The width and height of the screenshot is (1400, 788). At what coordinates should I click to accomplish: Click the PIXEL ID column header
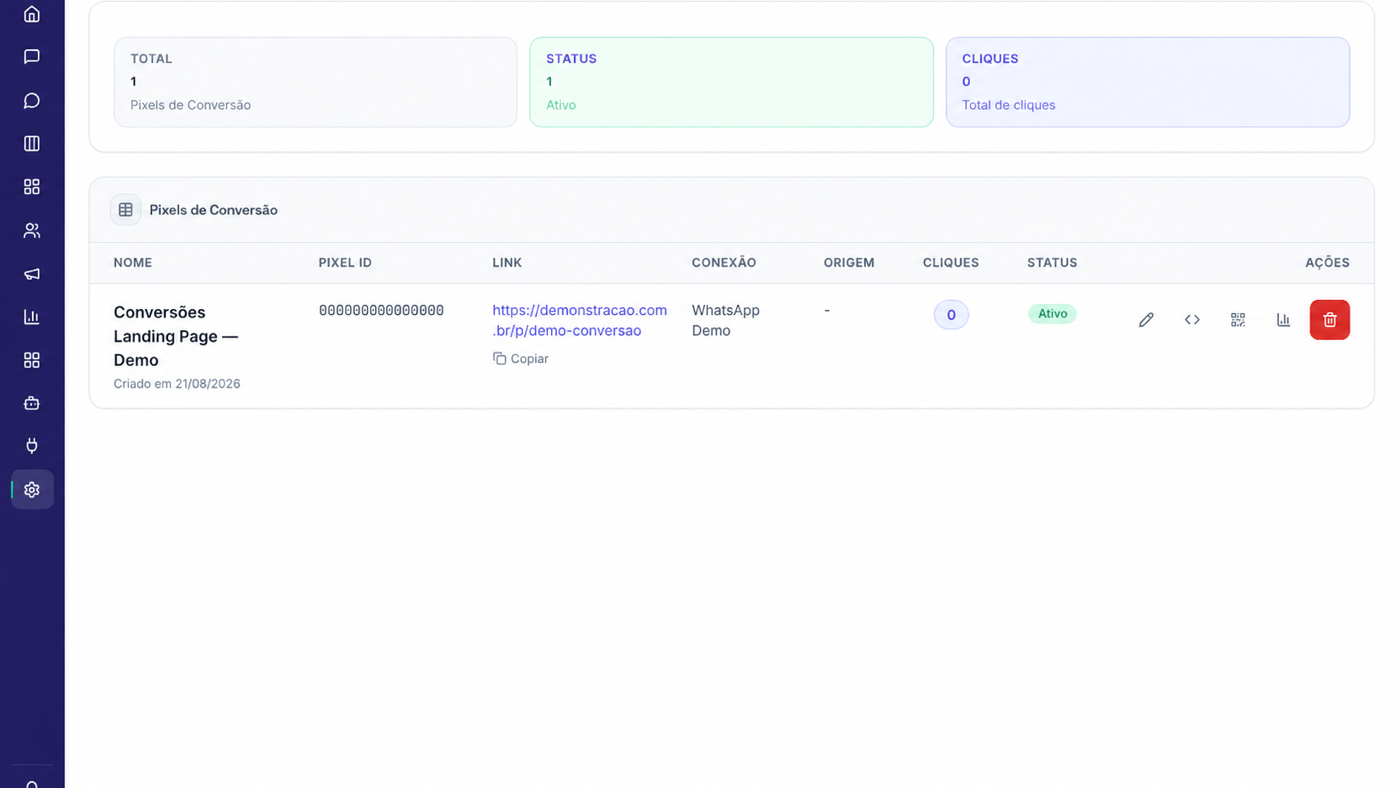pos(345,263)
